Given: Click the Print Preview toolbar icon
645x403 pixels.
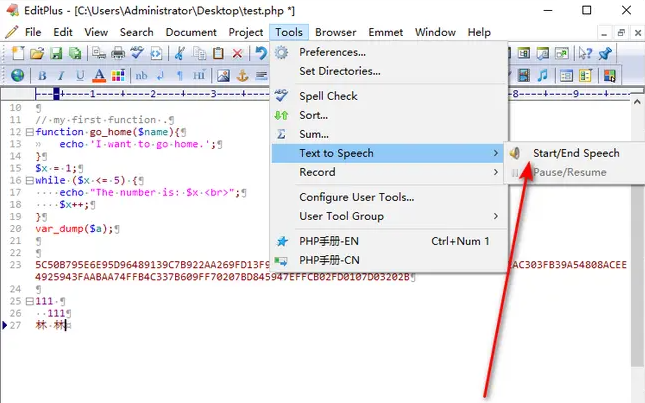Looking at the screenshot, I should point(99,53).
